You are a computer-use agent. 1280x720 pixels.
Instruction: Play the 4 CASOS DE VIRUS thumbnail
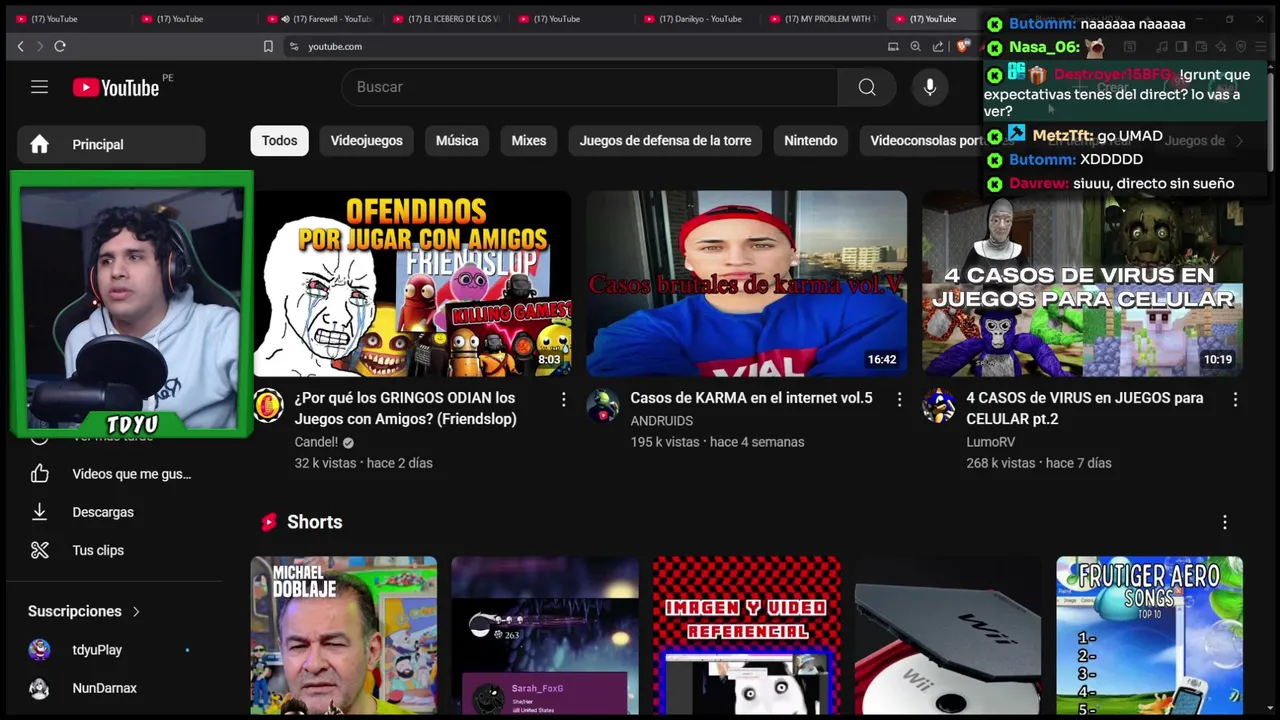1082,283
